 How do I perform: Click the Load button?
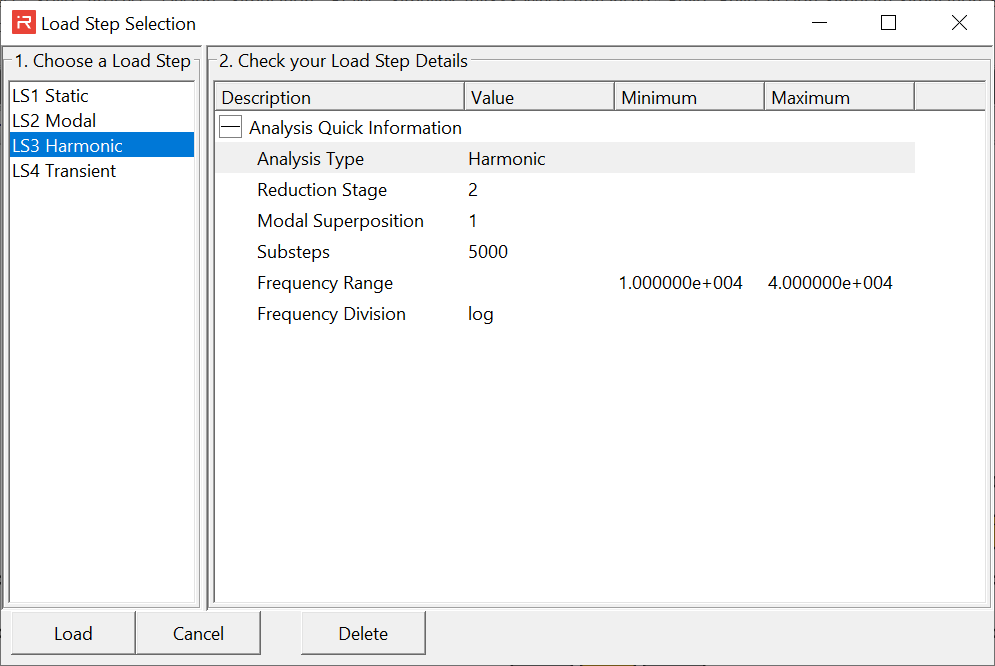pyautogui.click(x=73, y=633)
